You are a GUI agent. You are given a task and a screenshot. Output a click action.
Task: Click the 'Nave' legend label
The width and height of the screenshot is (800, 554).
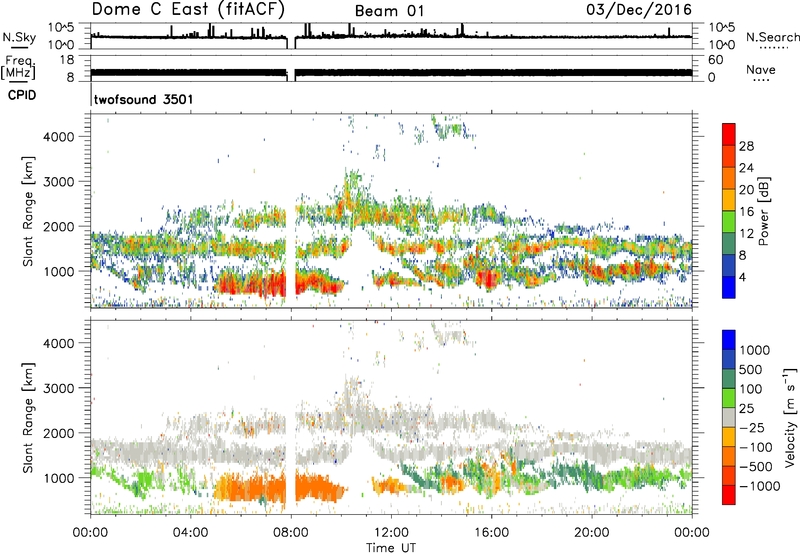[760, 70]
